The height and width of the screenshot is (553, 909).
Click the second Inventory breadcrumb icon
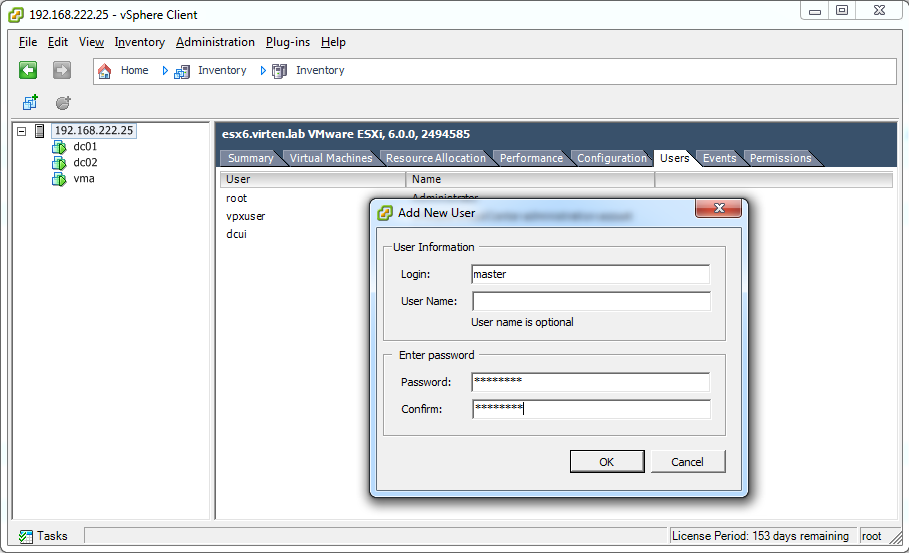coord(279,71)
